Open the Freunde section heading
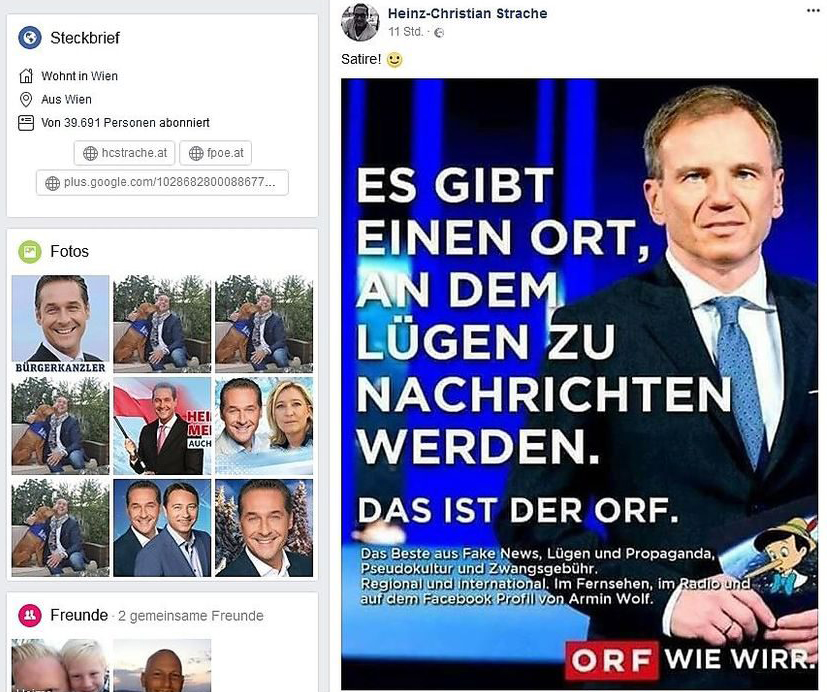The image size is (827, 692). (x=79, y=615)
